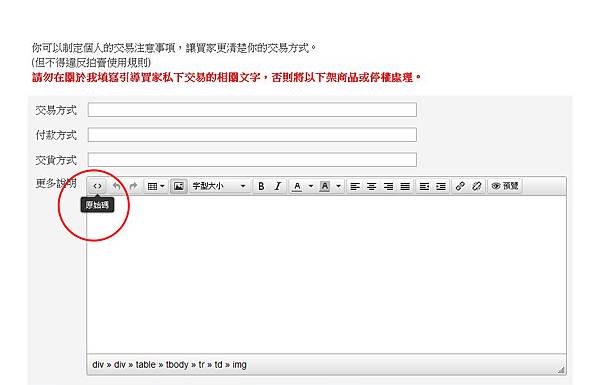The width and height of the screenshot is (600, 385).
Task: Click inside the rich text editing area
Action: [326, 274]
